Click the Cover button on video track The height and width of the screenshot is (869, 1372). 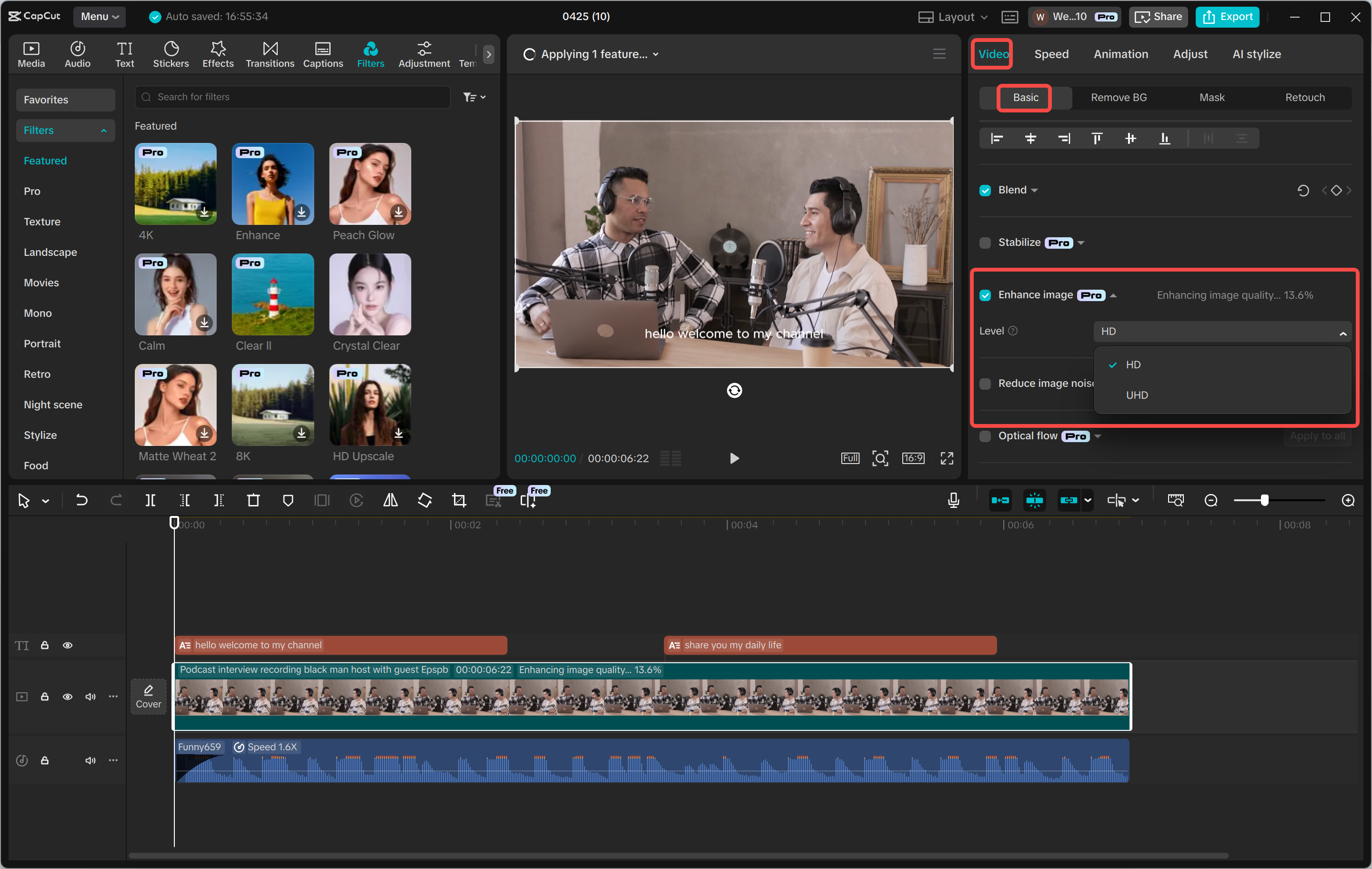[148, 697]
